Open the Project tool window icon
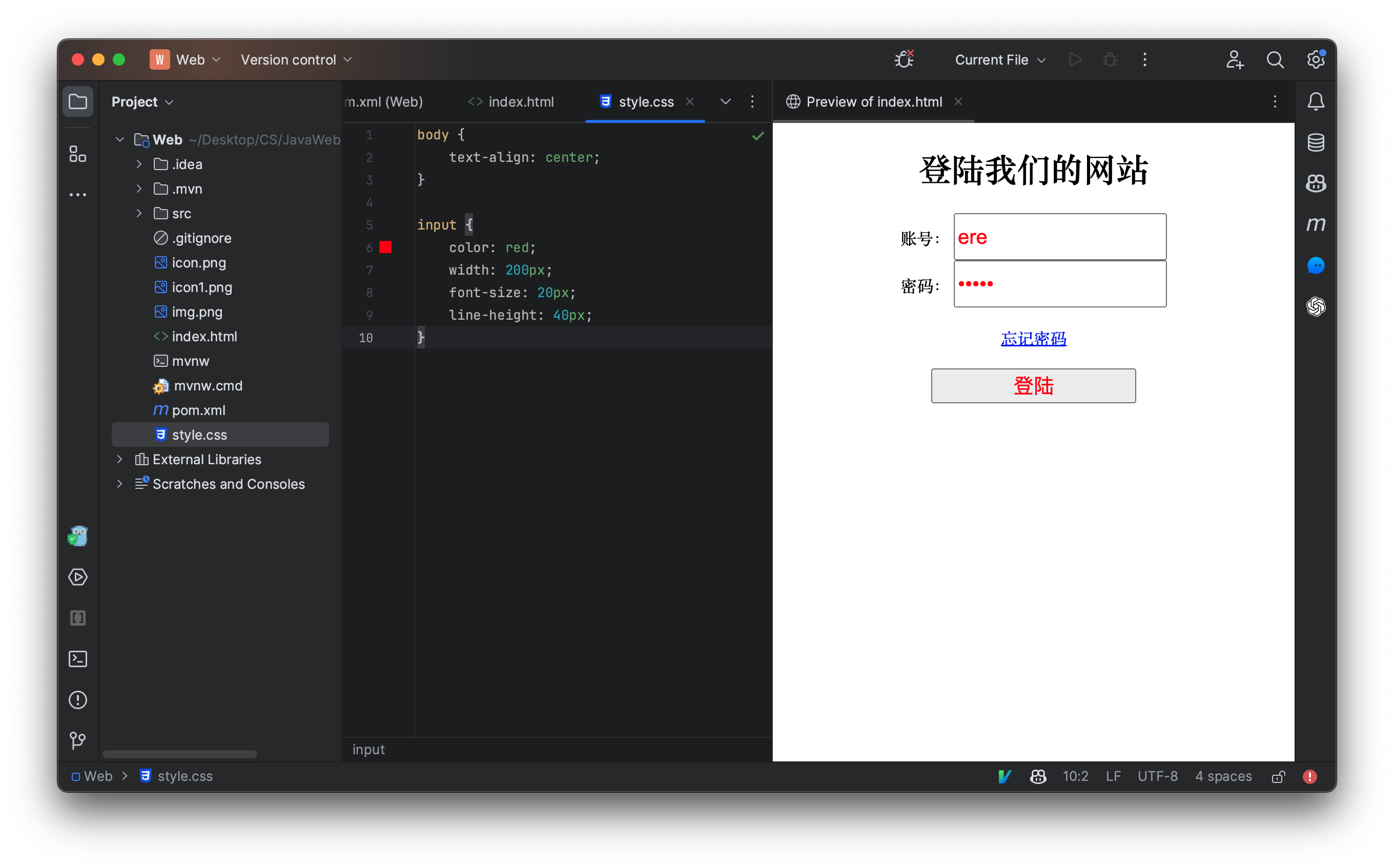1394x868 pixels. click(x=77, y=101)
